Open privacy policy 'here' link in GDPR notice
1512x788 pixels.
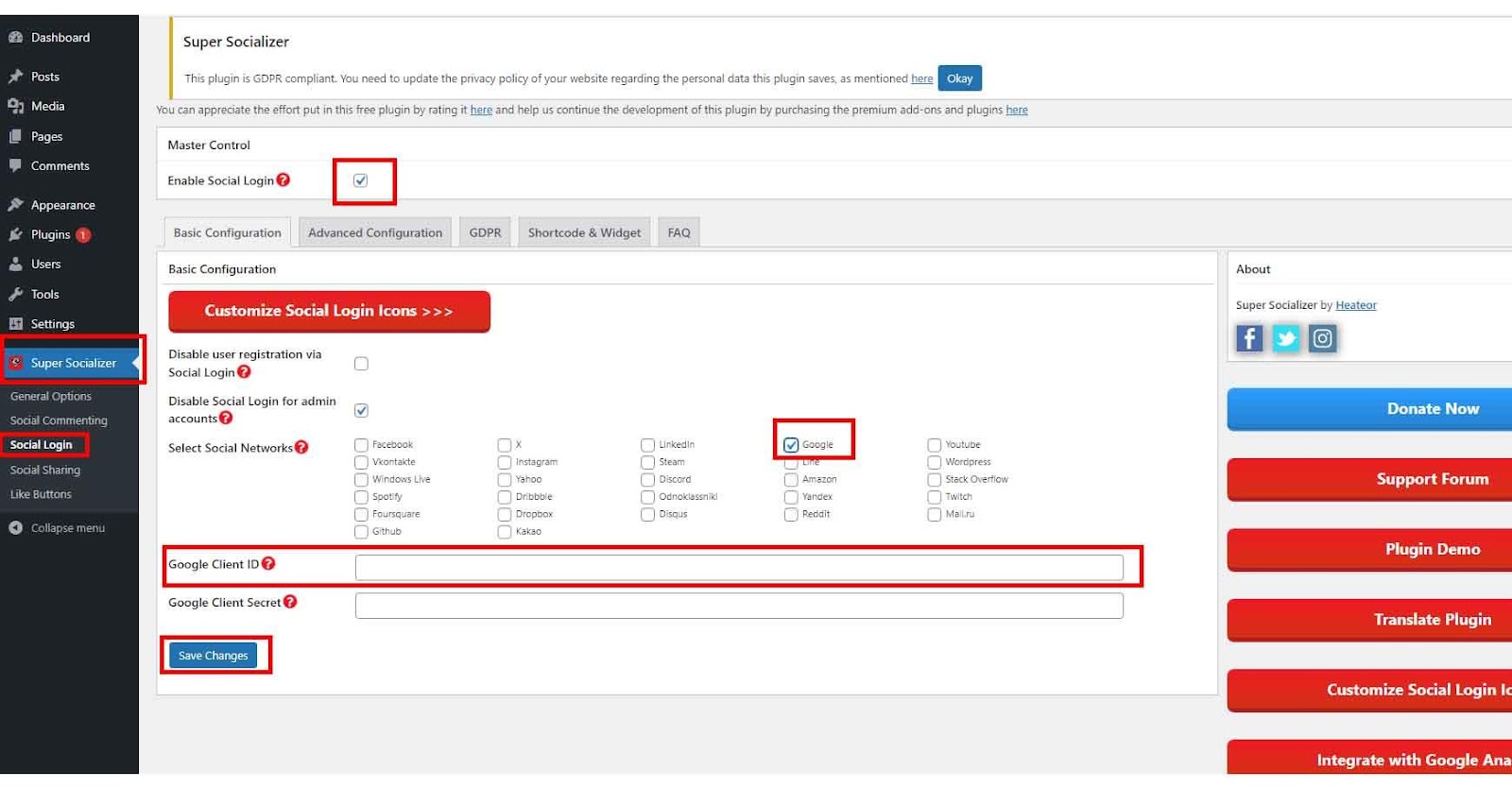point(922,79)
